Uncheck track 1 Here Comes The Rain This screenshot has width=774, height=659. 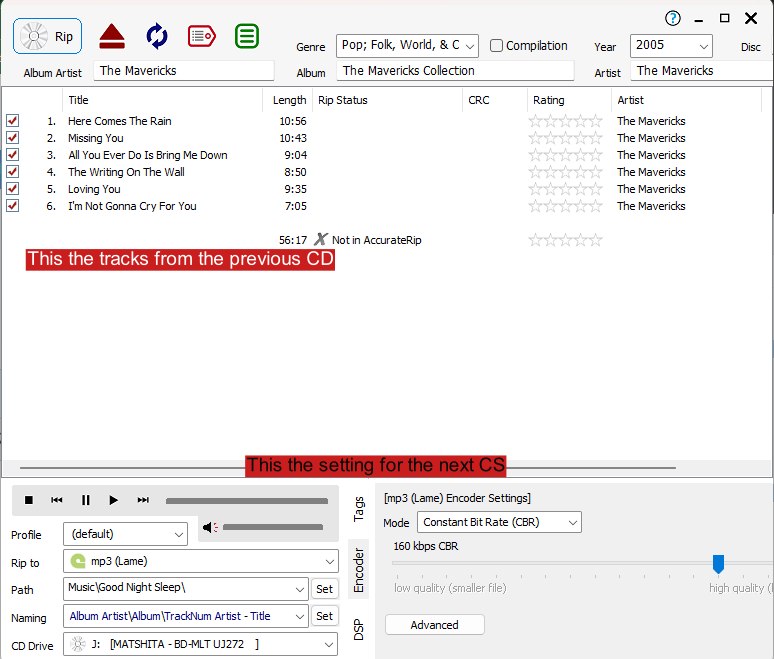12,121
